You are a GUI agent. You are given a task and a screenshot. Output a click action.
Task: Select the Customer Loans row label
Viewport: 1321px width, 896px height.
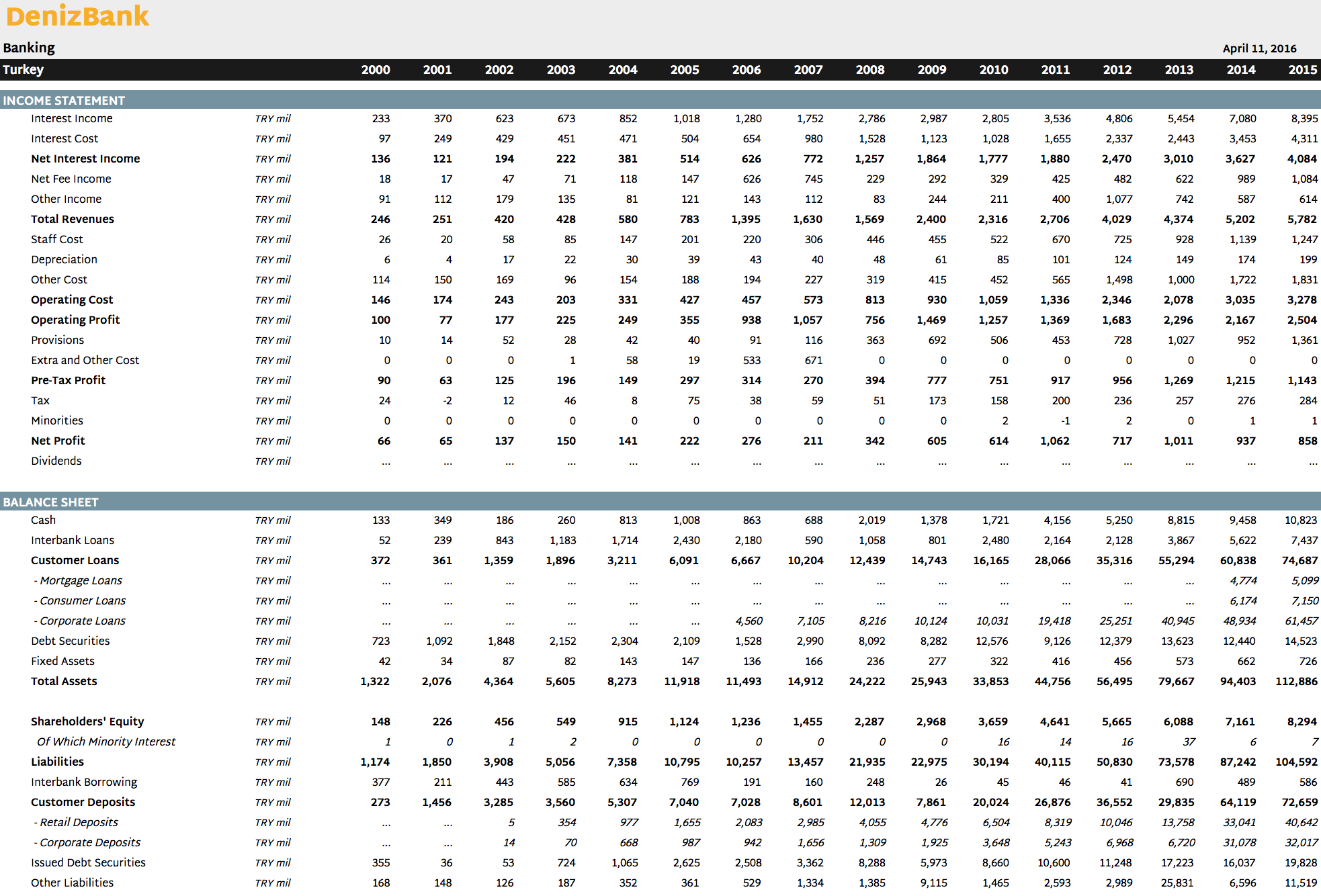75,560
